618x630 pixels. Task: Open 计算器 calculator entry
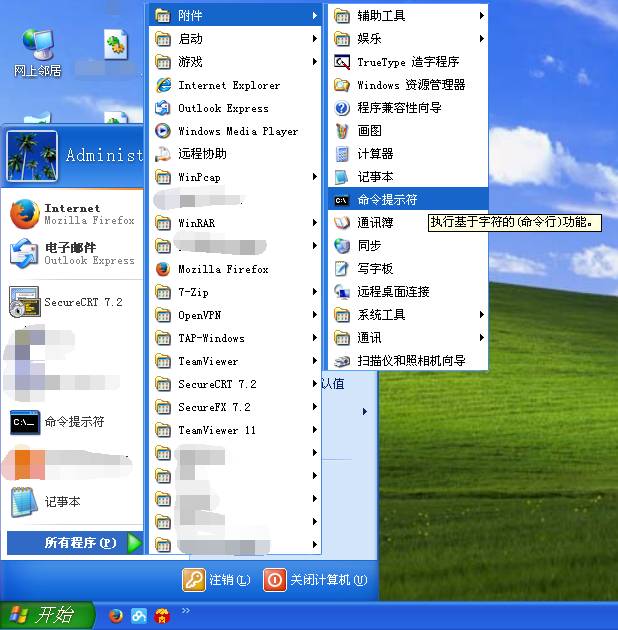click(408, 154)
